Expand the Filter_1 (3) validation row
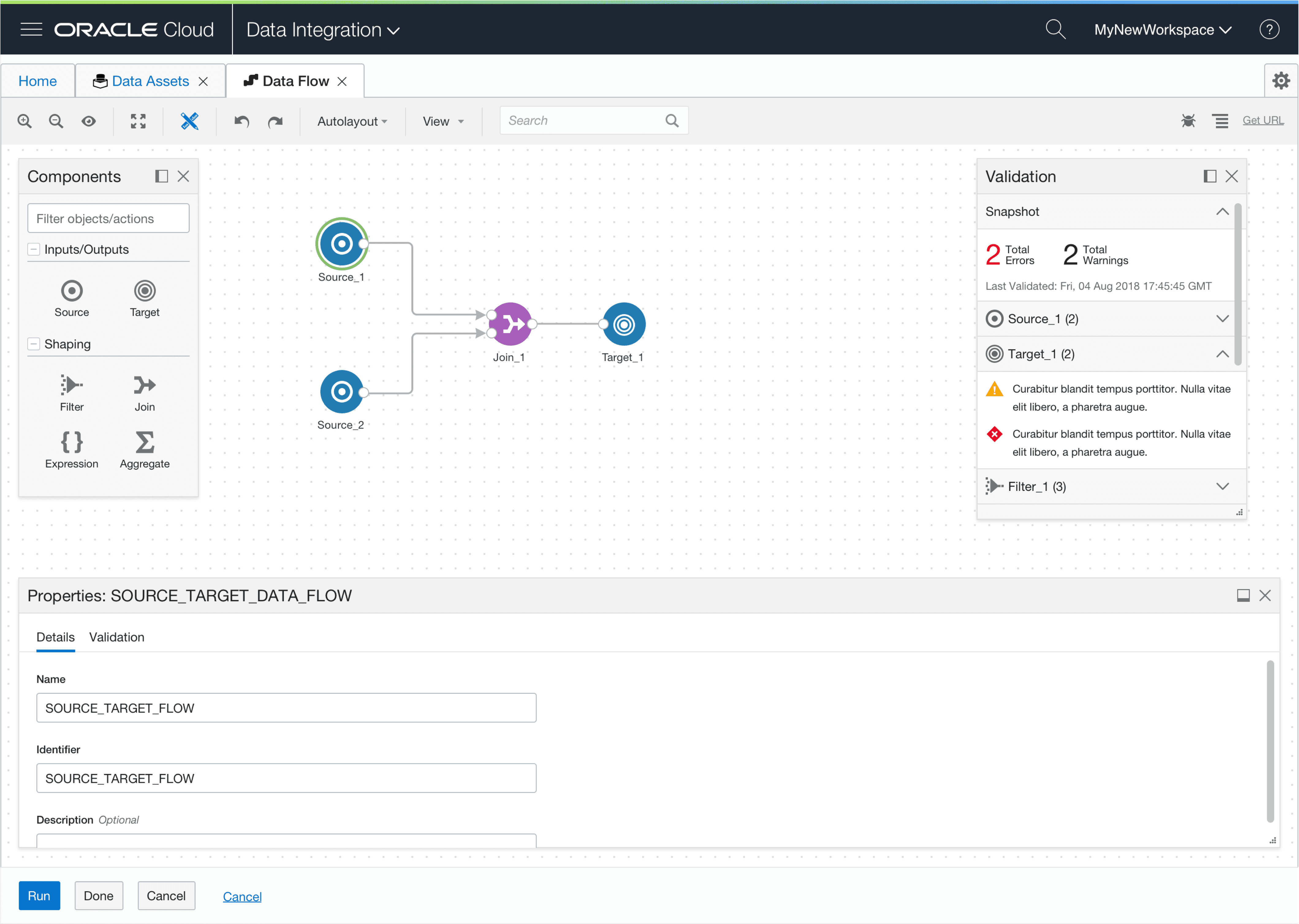This screenshot has height=924, width=1299. click(1222, 486)
